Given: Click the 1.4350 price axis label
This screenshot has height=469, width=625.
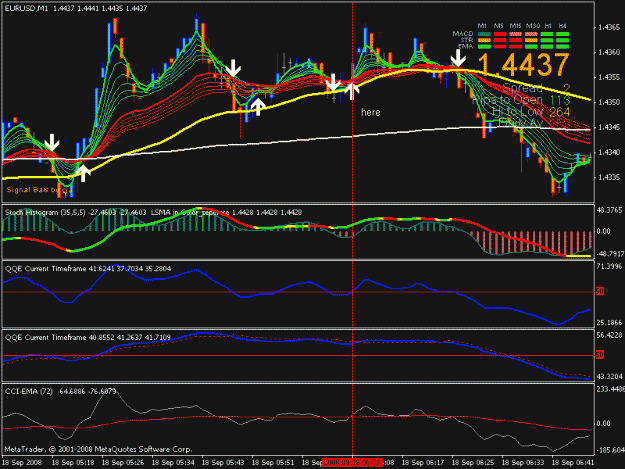Looking at the screenshot, I should pos(609,102).
